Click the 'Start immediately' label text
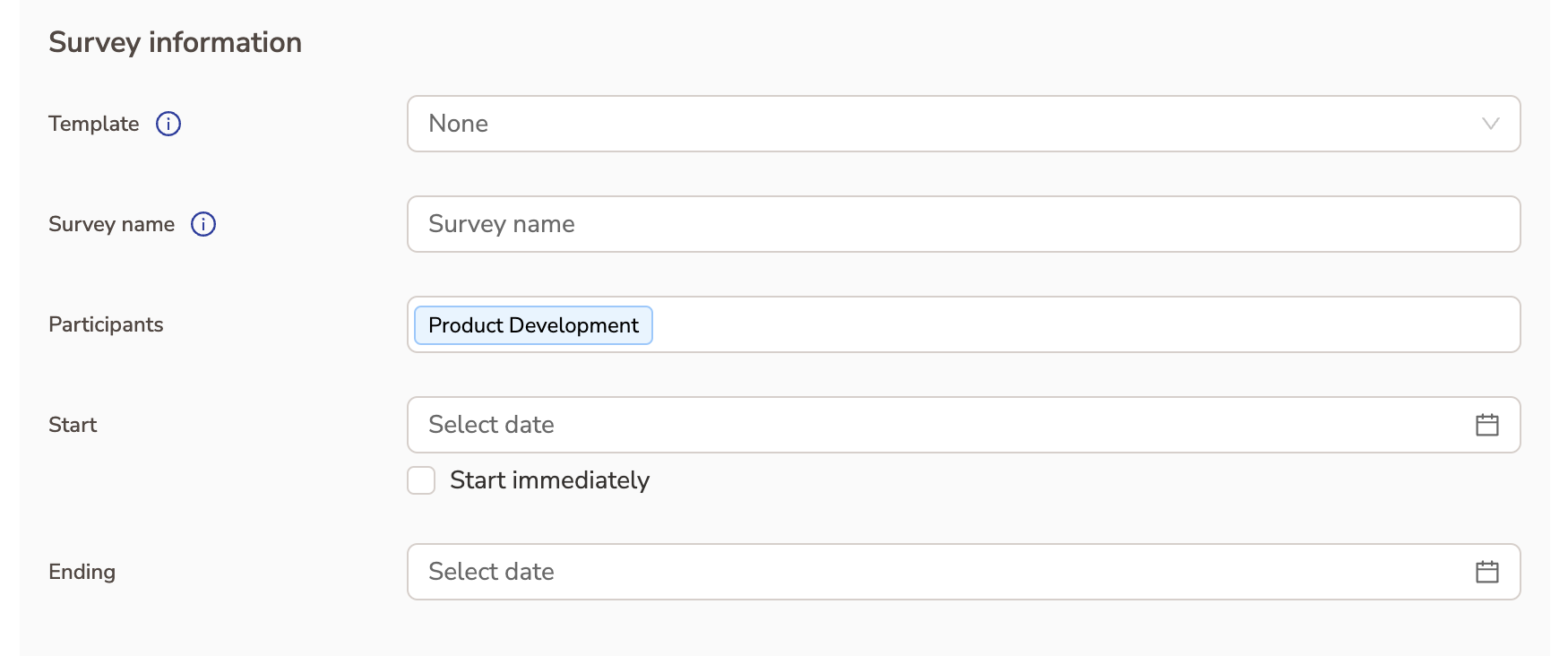Viewport: 1568px width, 656px height. point(549,480)
